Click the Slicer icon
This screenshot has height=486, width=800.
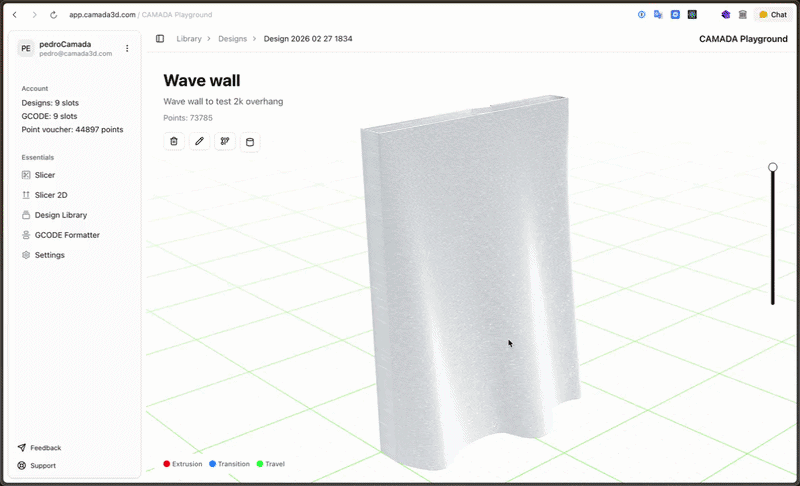point(26,175)
